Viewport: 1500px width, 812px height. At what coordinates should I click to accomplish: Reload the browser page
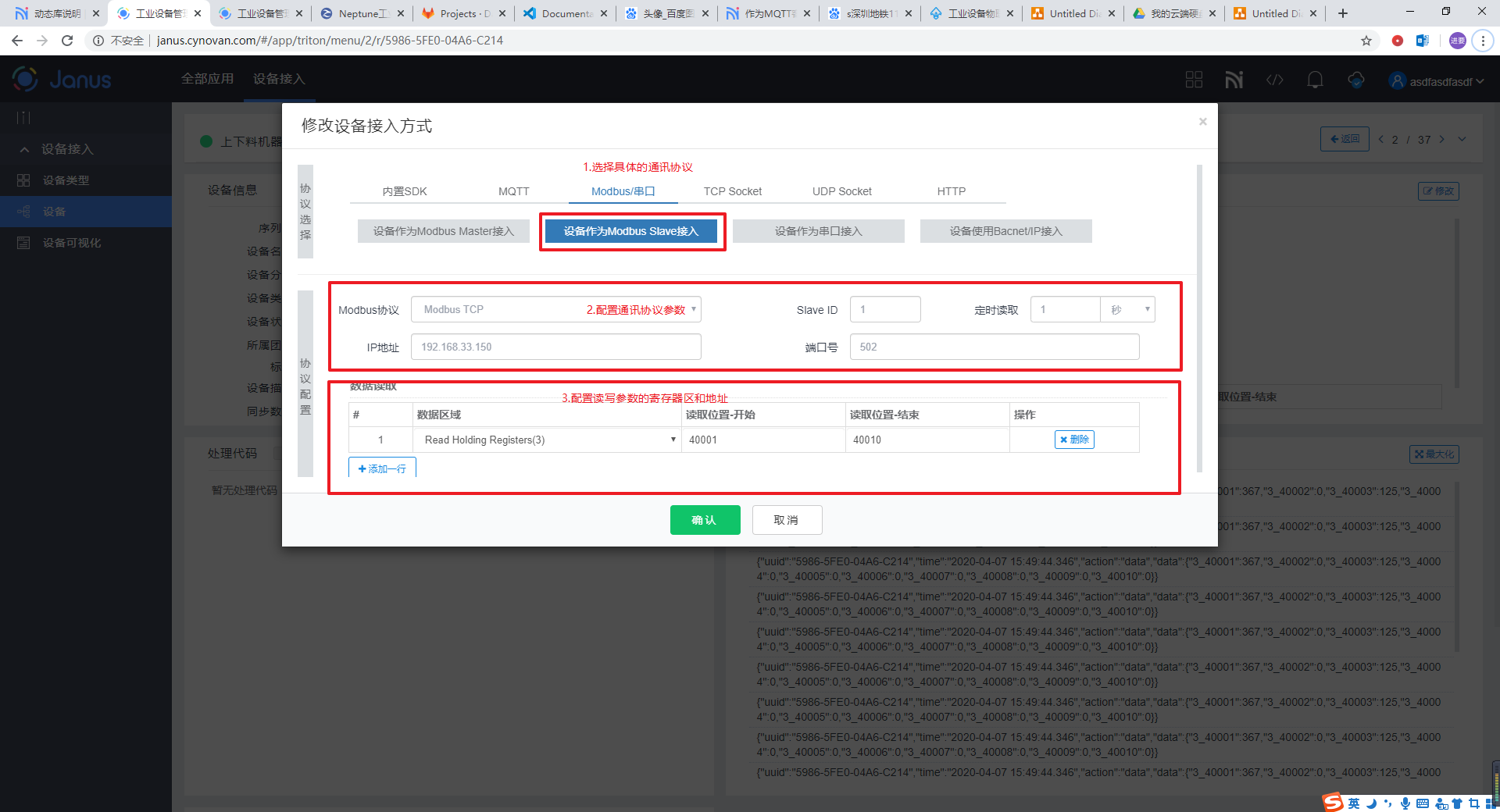coord(67,41)
